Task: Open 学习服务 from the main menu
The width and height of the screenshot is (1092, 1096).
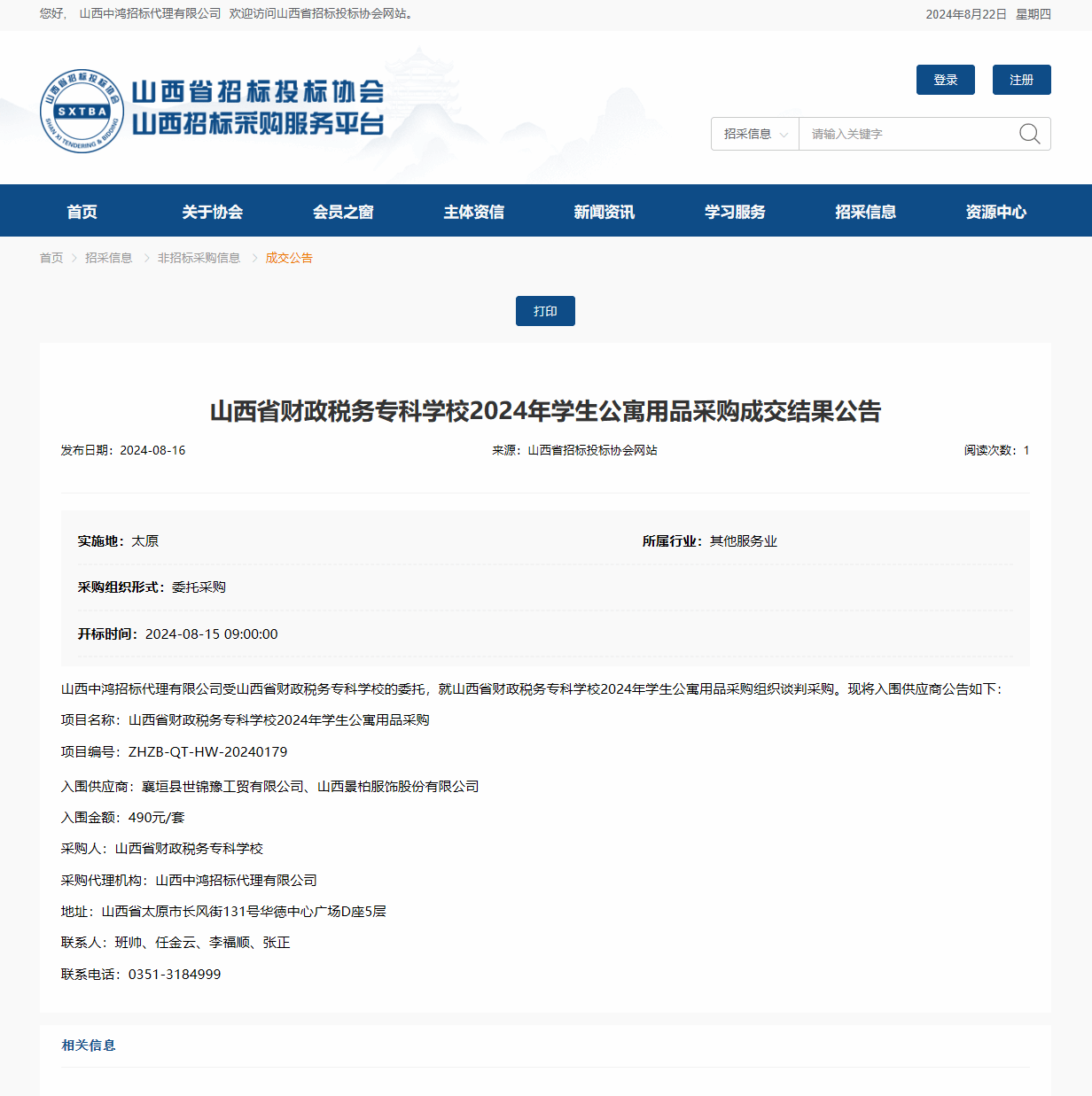Action: (735, 212)
